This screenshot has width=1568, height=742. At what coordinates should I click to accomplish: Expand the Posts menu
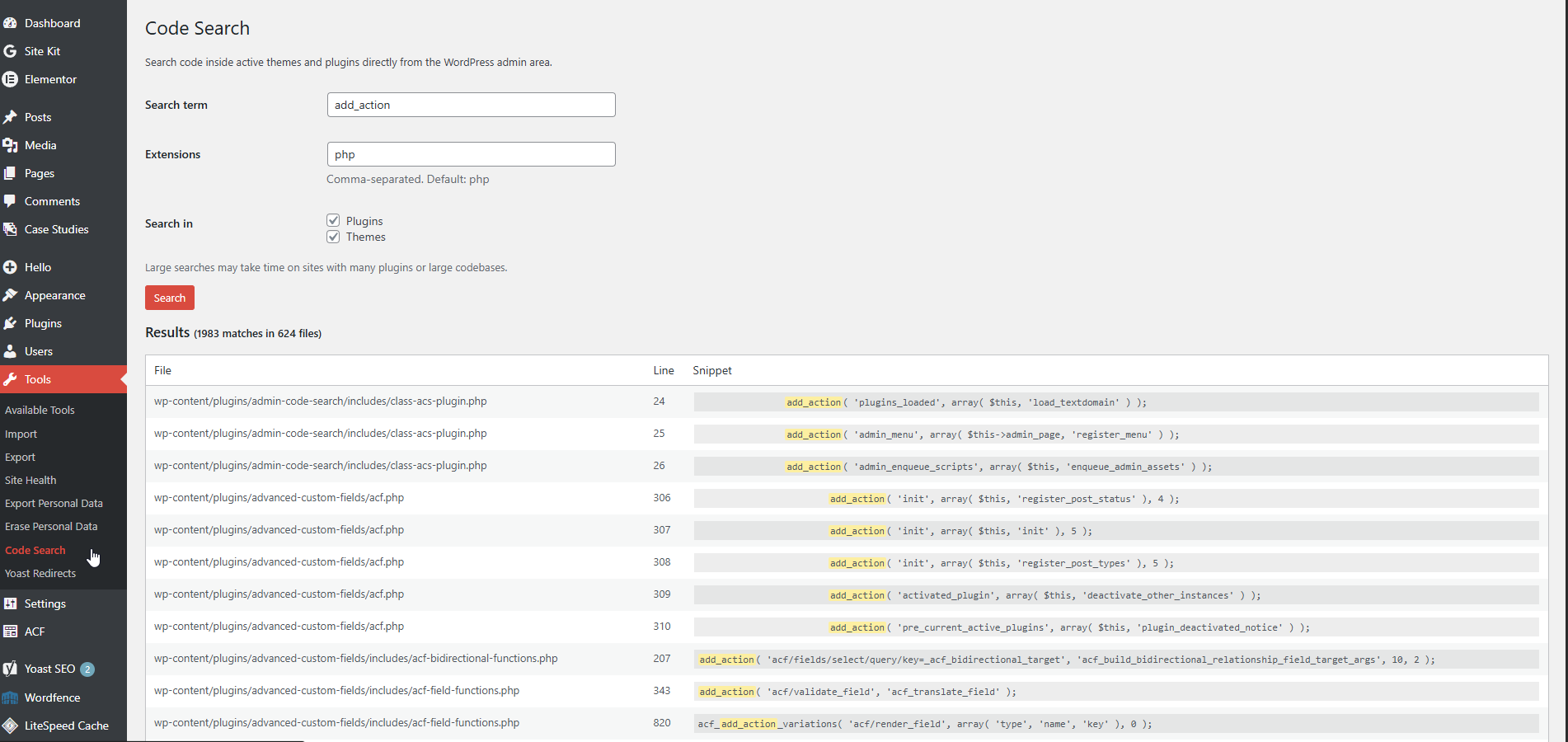(37, 117)
